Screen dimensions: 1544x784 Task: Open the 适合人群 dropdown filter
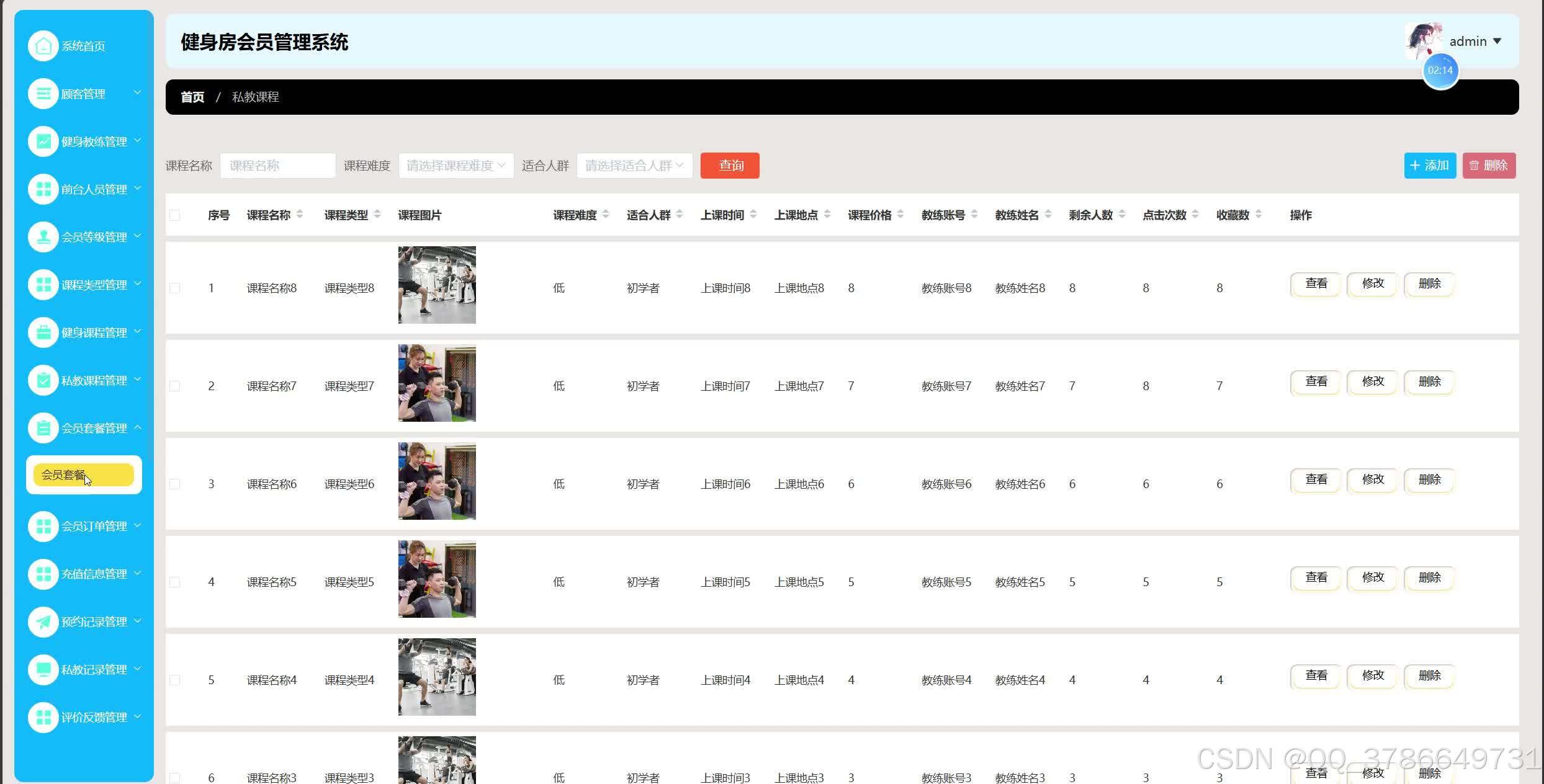coord(634,166)
